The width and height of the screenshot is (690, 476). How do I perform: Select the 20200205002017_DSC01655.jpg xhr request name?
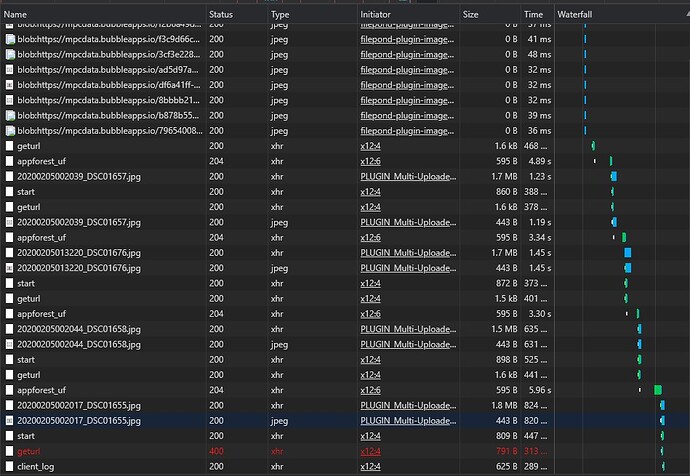(x=79, y=405)
